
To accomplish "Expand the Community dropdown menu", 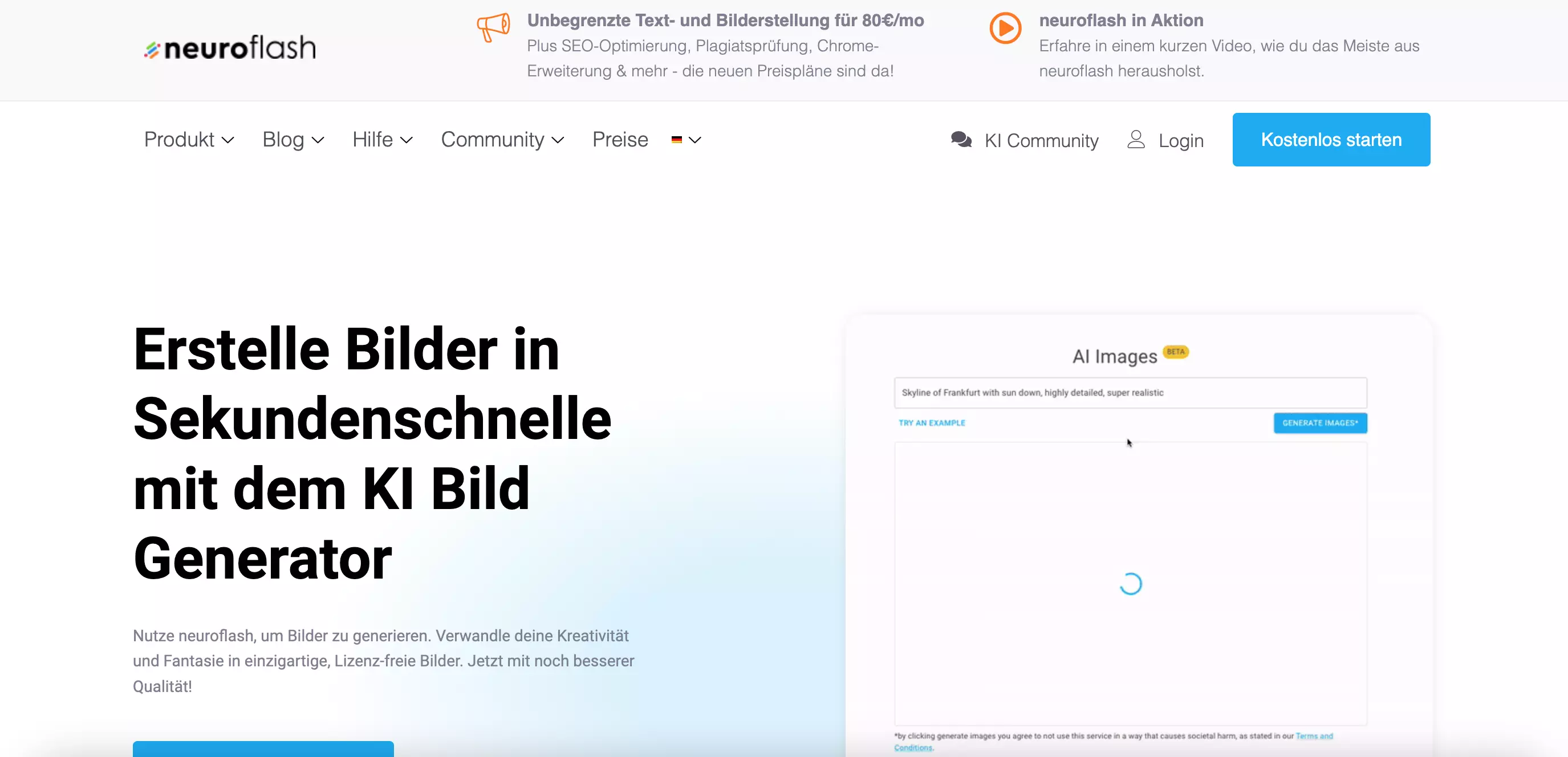I will (x=504, y=140).
